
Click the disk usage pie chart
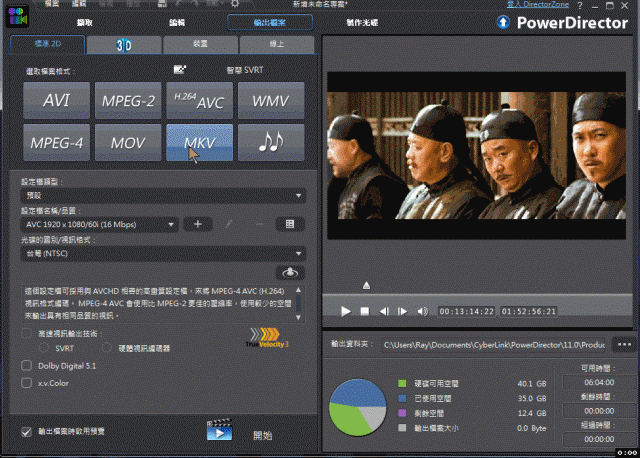point(358,407)
